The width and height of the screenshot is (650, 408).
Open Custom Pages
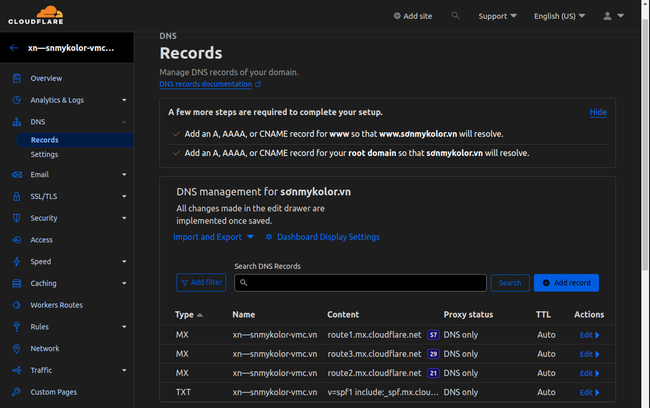pyautogui.click(x=53, y=392)
